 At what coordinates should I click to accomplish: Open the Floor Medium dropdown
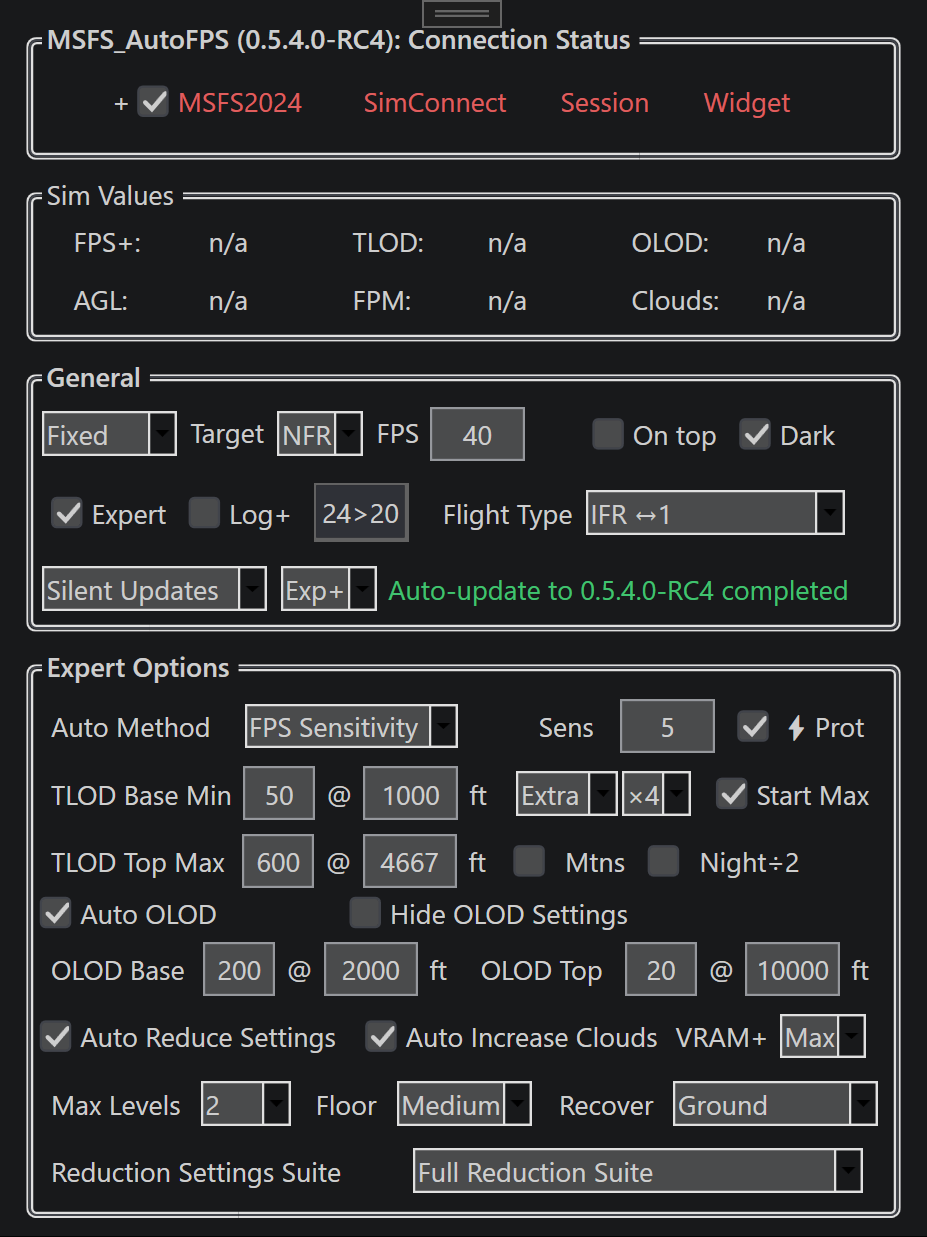point(464,1105)
